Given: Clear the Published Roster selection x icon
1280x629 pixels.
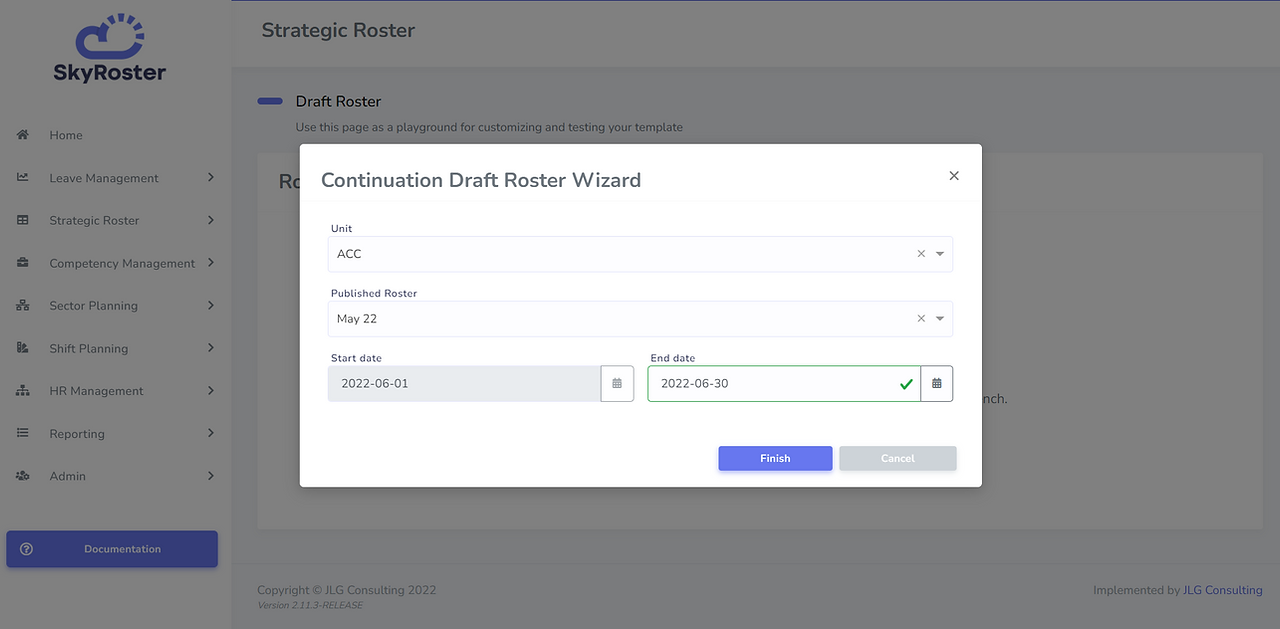Looking at the screenshot, I should click(921, 319).
